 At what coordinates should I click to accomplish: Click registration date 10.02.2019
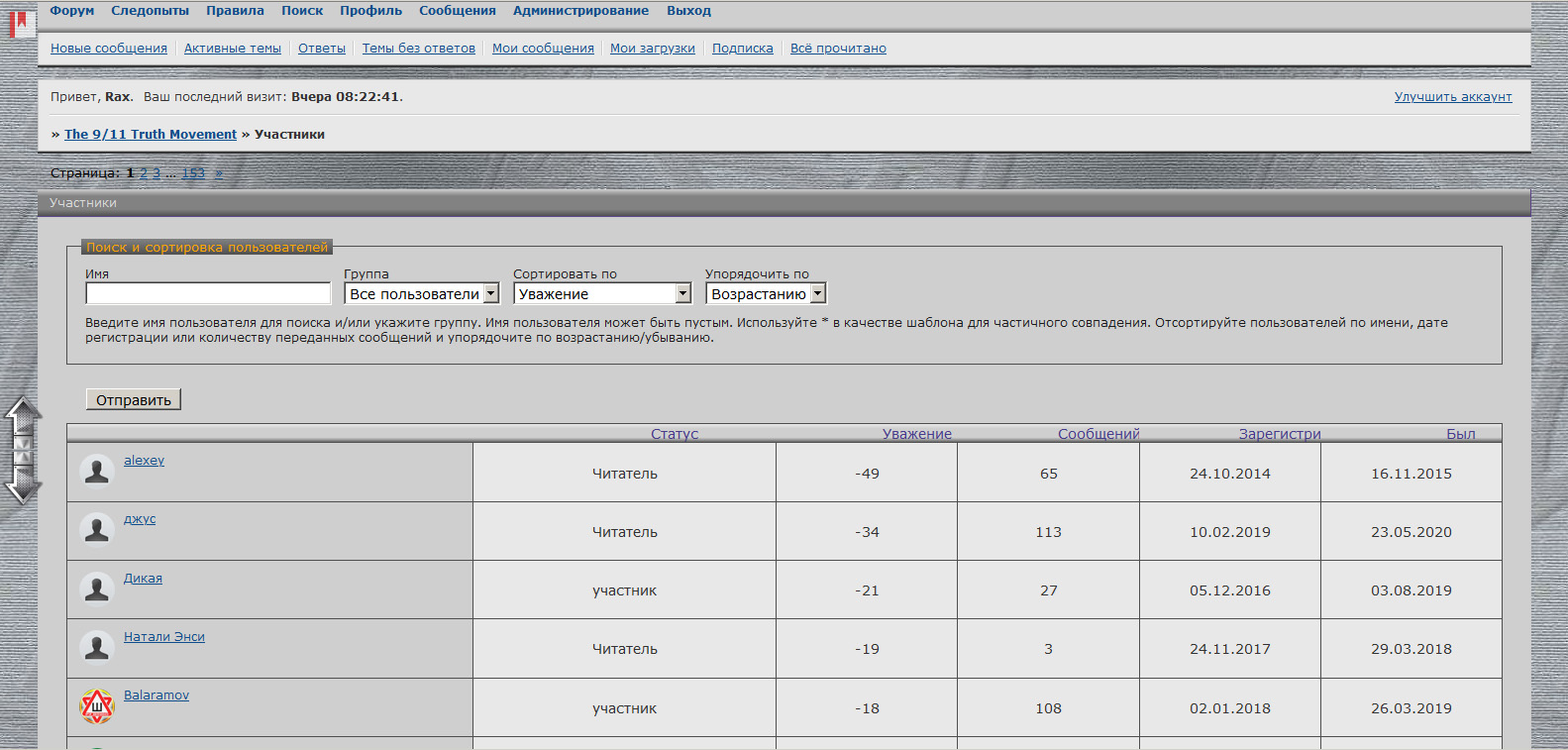coord(1230,532)
